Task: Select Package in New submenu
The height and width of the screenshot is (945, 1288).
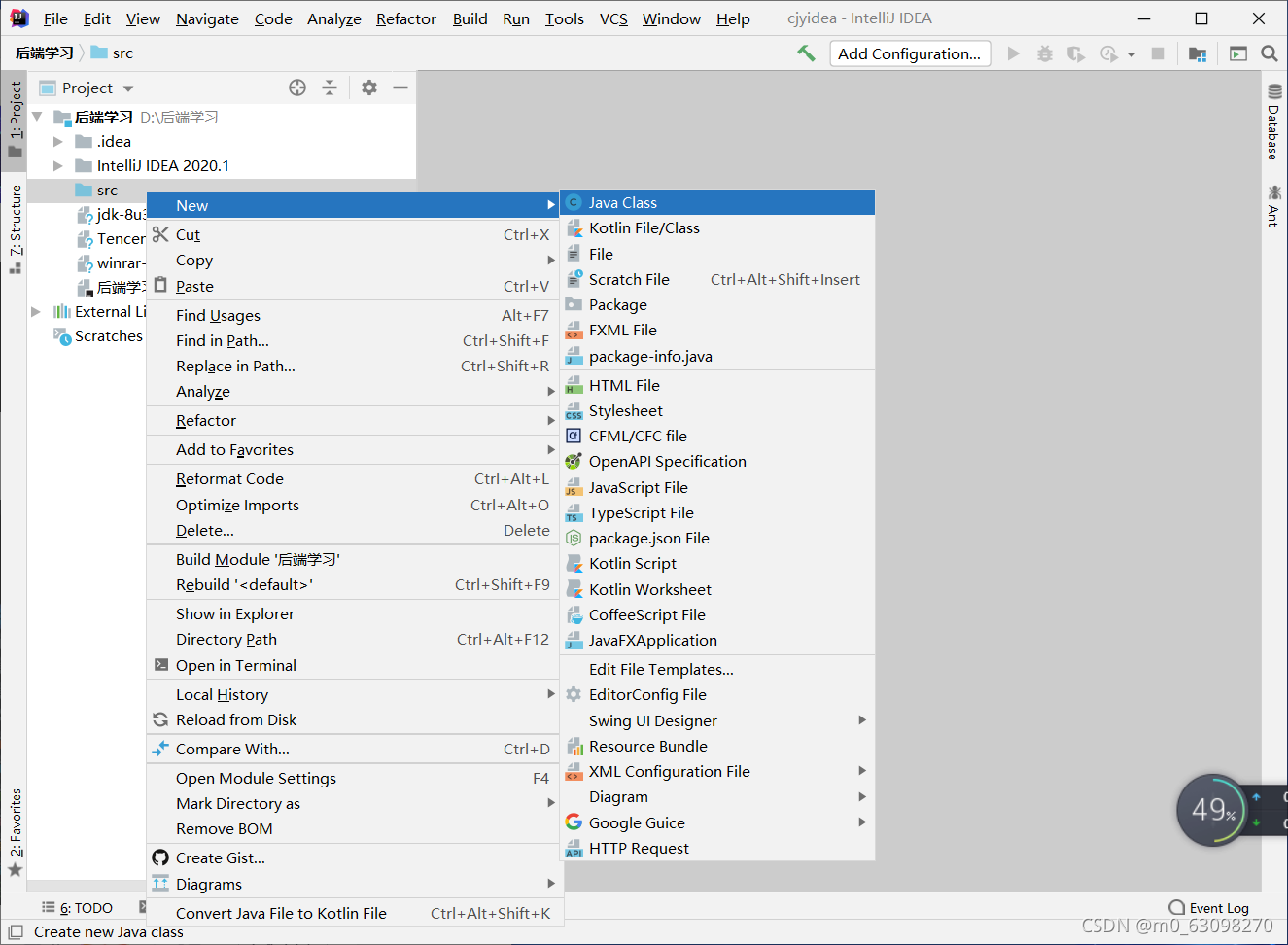Action: pyautogui.click(x=717, y=304)
